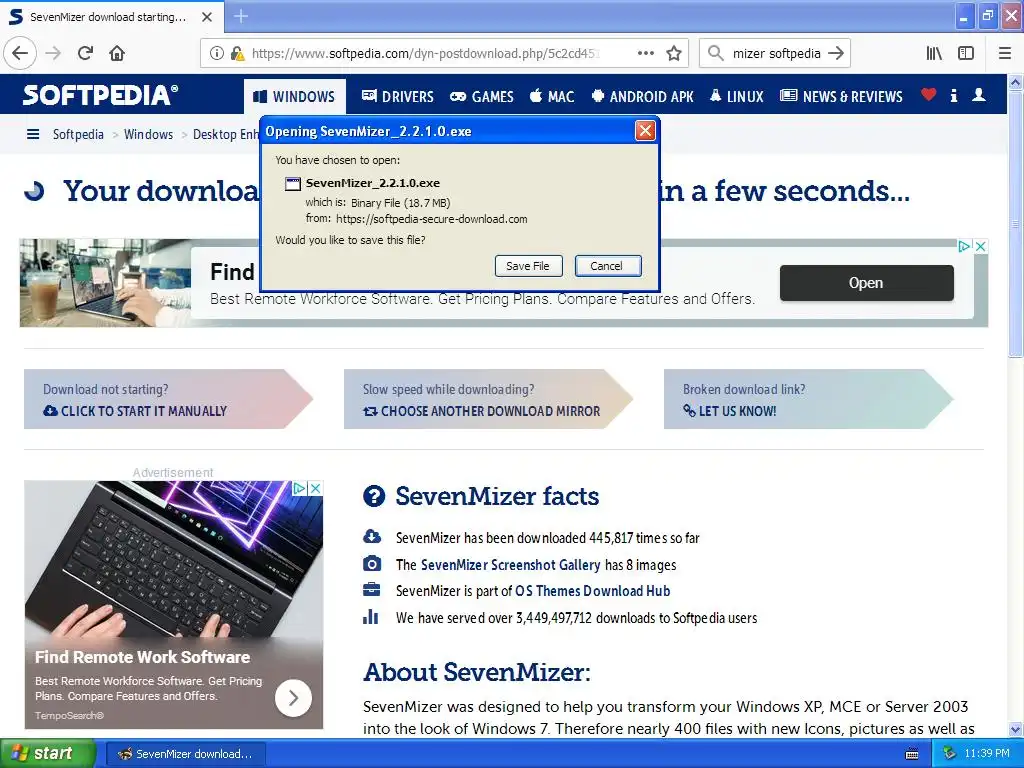Open SevenMizer Screenshot Gallery link
1024x768 pixels.
point(510,565)
